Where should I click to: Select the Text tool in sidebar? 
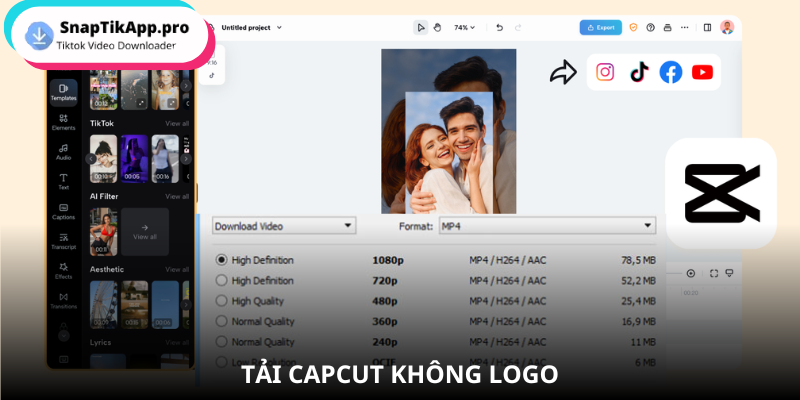tap(63, 182)
